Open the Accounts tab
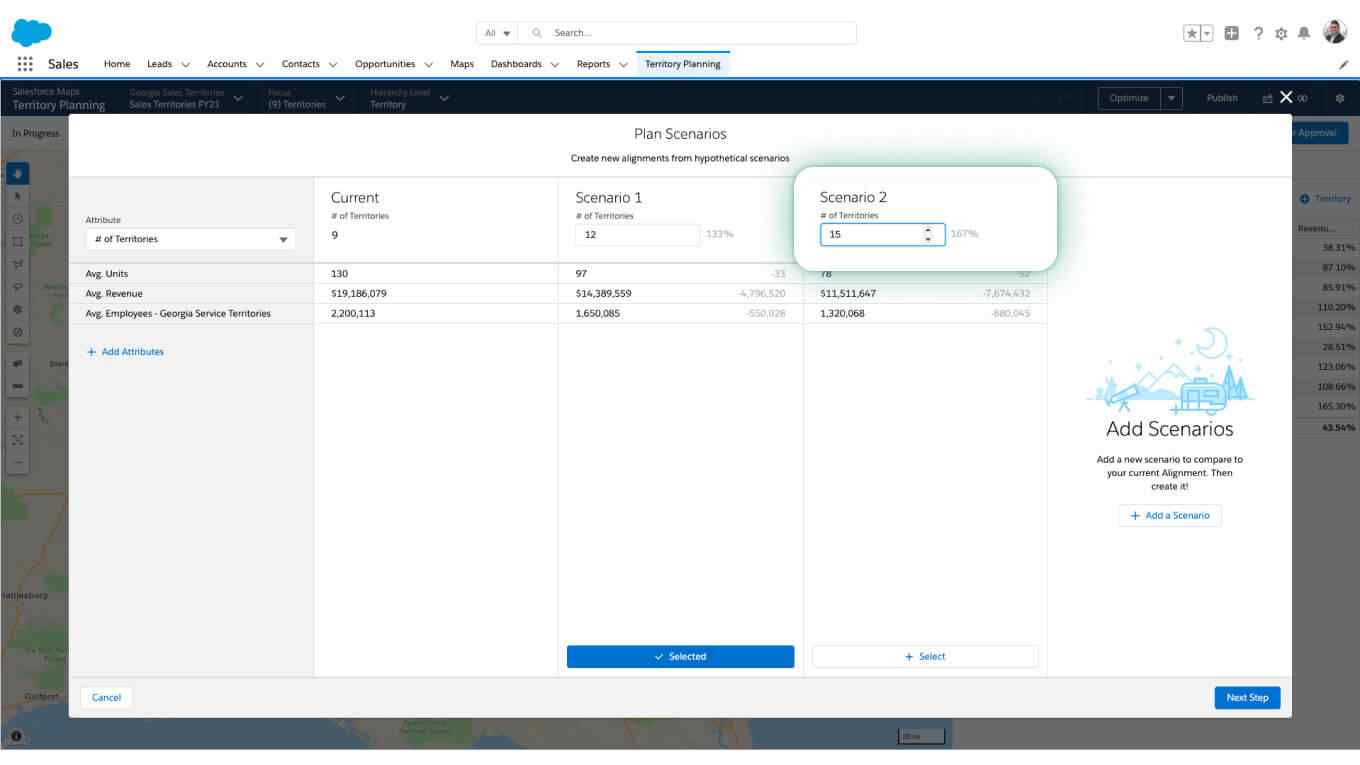The image size is (1360, 765). [x=227, y=64]
